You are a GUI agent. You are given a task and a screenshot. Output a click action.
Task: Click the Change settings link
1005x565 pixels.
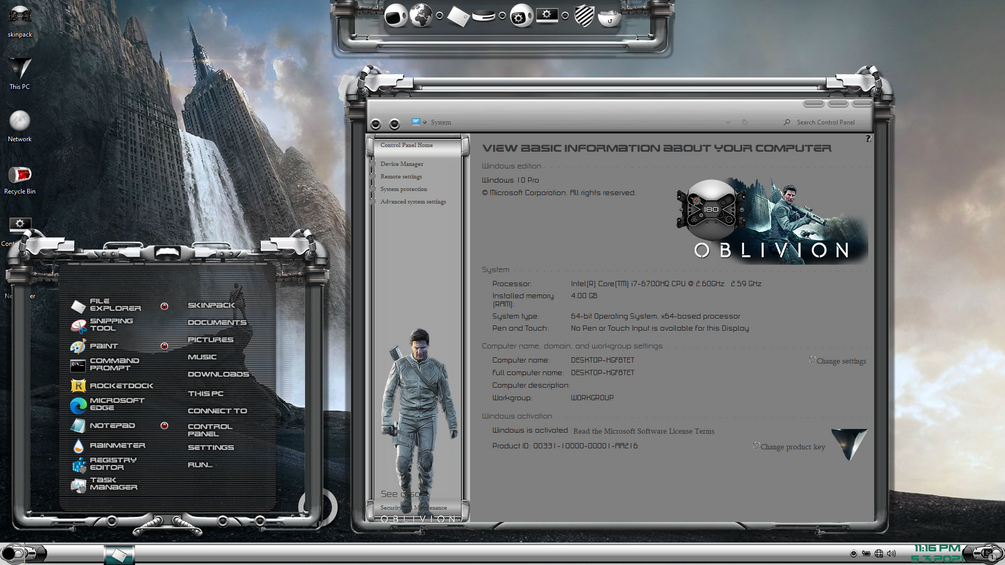pyautogui.click(x=841, y=361)
